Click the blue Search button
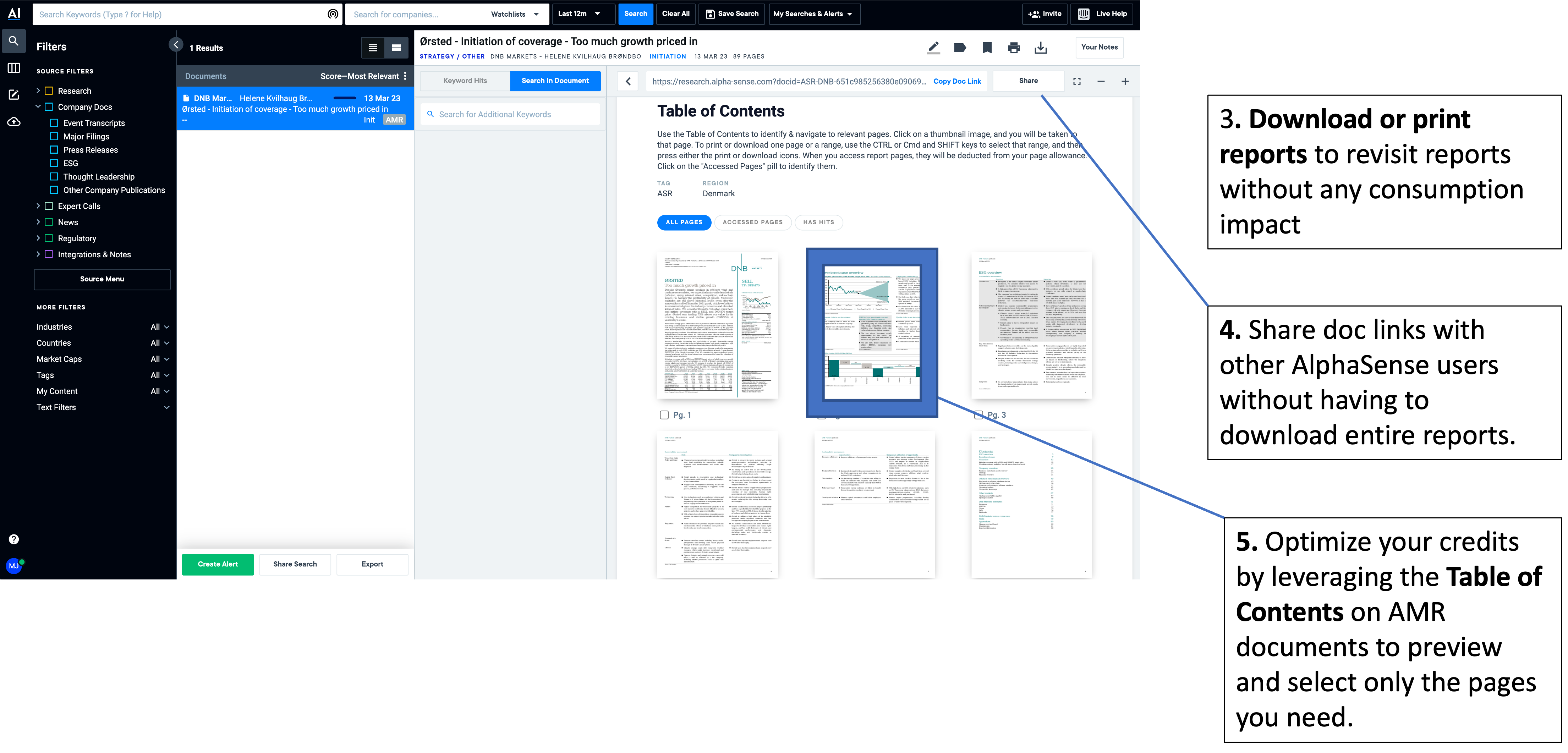This screenshot has width=1568, height=753. [x=636, y=13]
